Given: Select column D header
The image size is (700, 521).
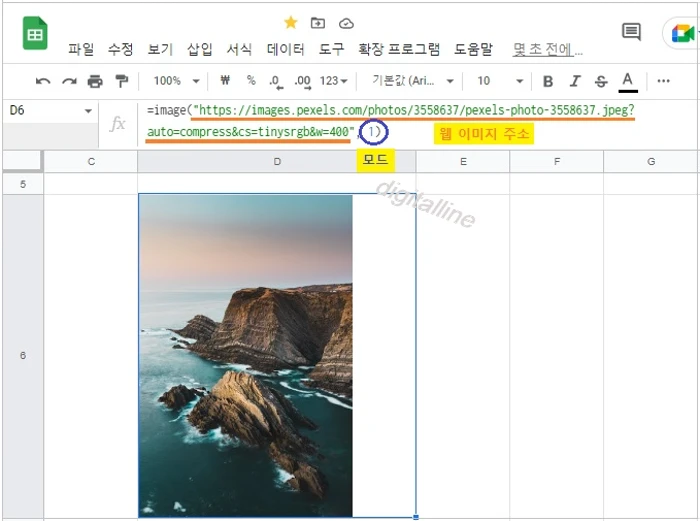Looking at the screenshot, I should 277,162.
